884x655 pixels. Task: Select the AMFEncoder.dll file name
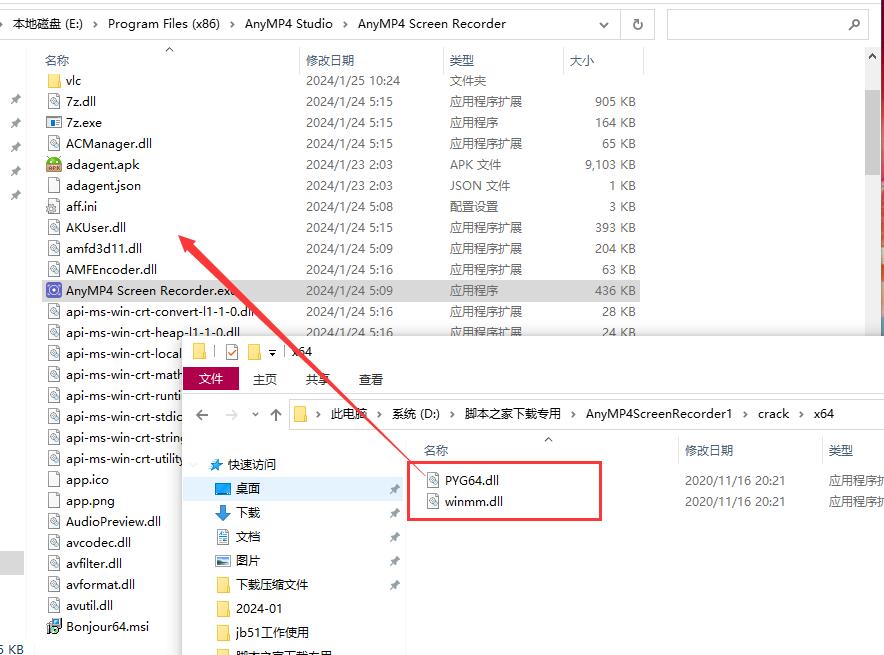(x=111, y=269)
